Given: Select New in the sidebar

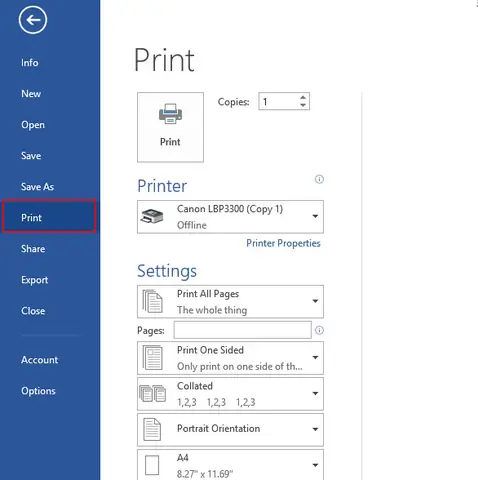Looking at the screenshot, I should click(x=31, y=94).
